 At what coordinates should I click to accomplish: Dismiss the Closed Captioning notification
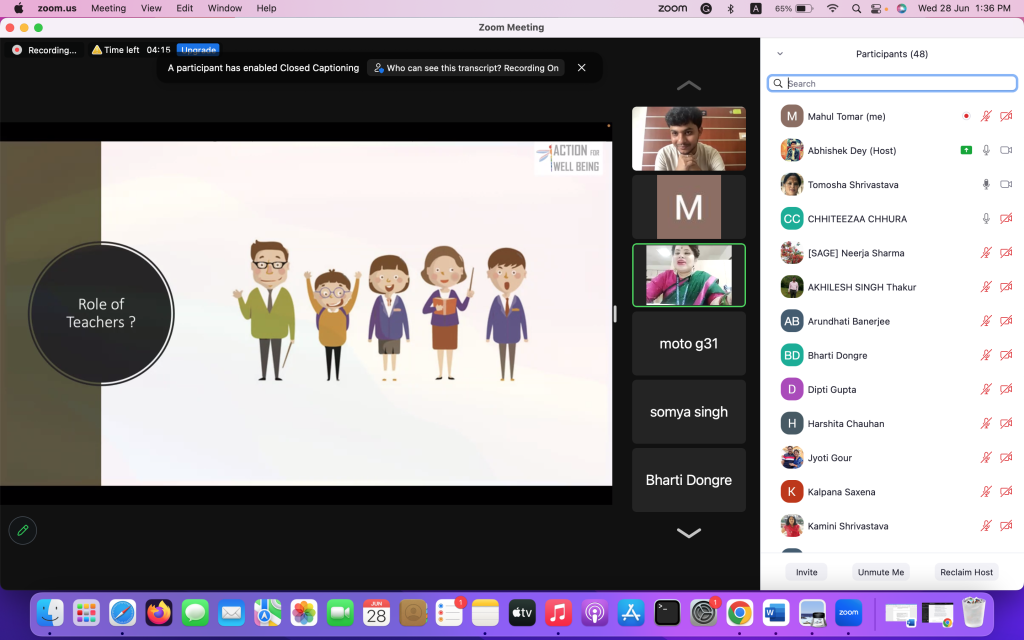click(x=581, y=68)
